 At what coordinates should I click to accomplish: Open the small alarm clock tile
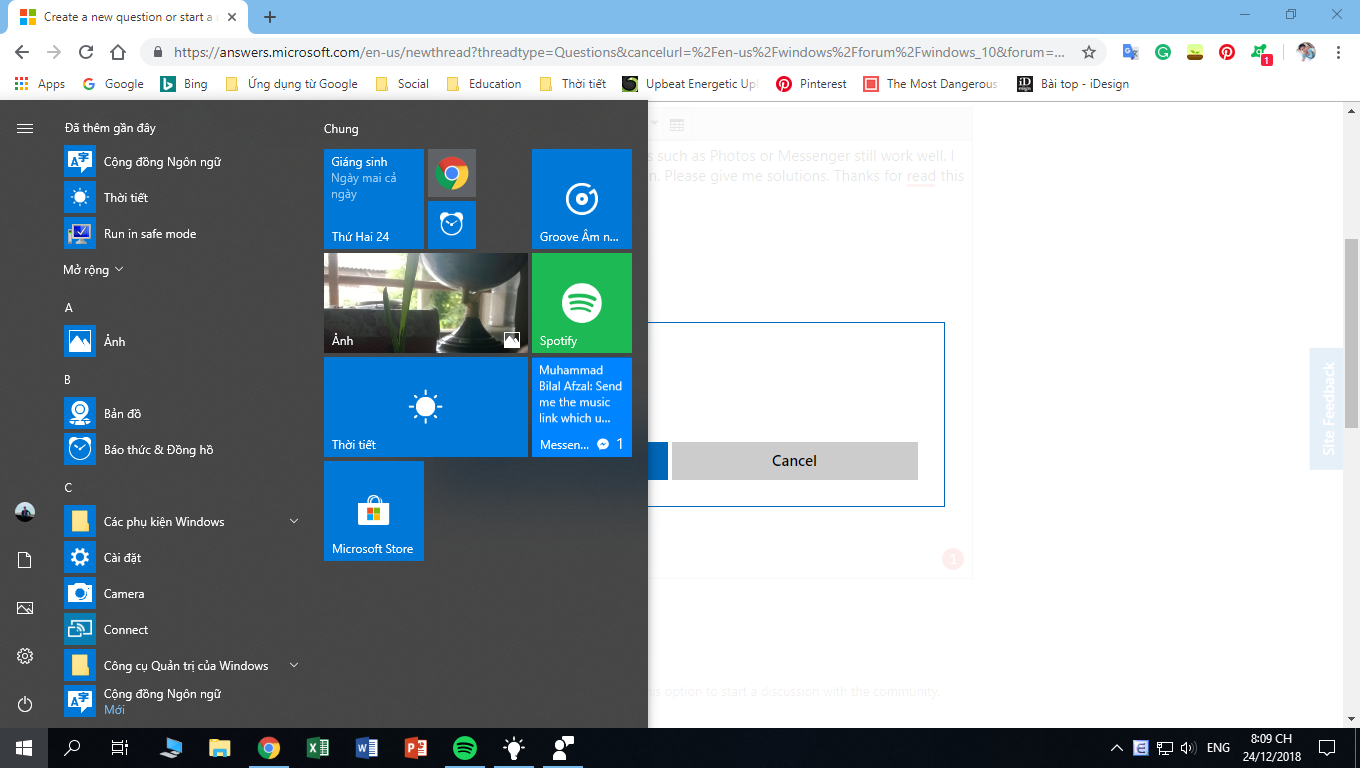[452, 225]
